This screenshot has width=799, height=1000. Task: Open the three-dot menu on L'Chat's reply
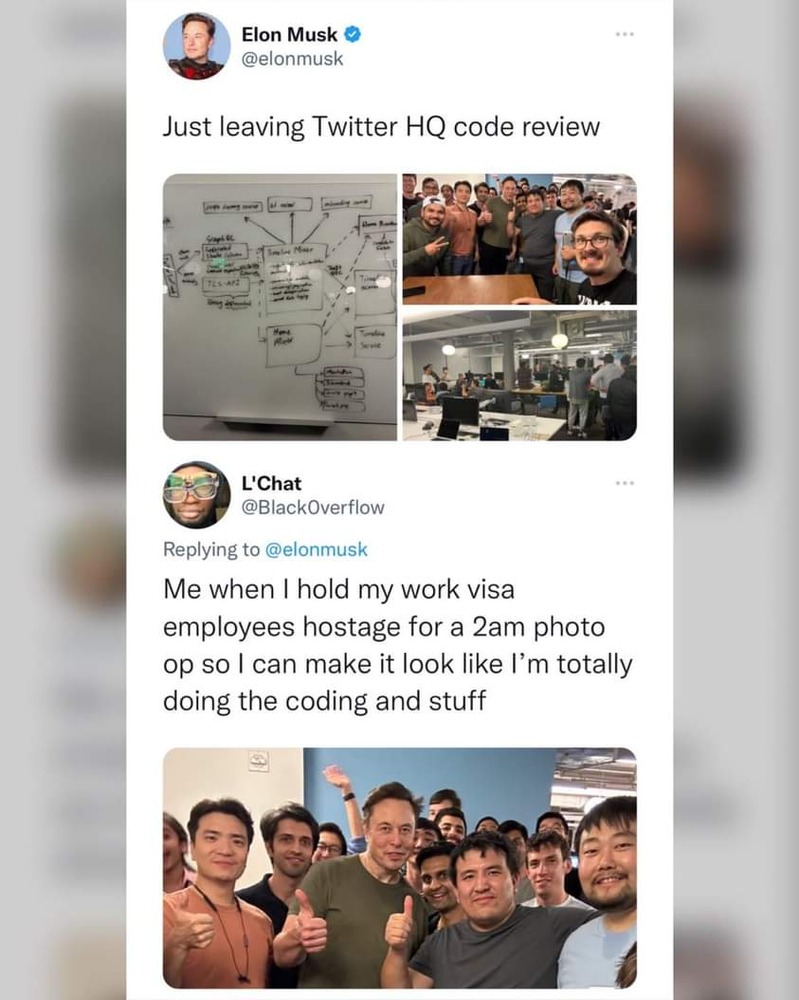(x=625, y=483)
